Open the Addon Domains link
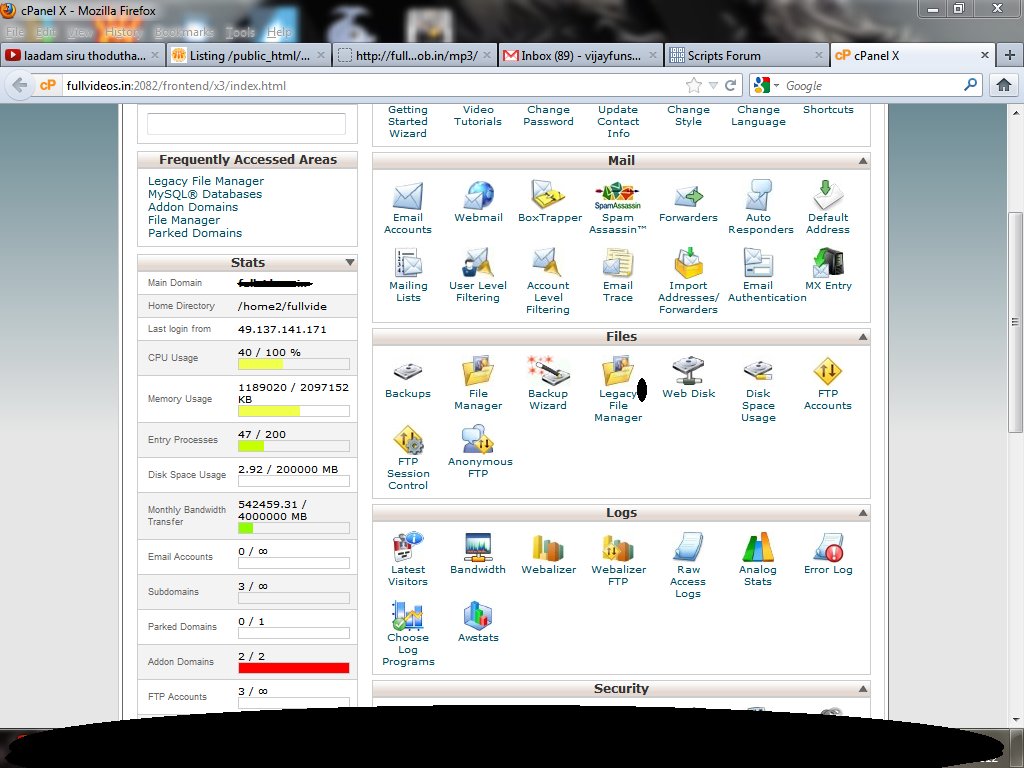Image resolution: width=1024 pixels, height=768 pixels. coord(193,207)
